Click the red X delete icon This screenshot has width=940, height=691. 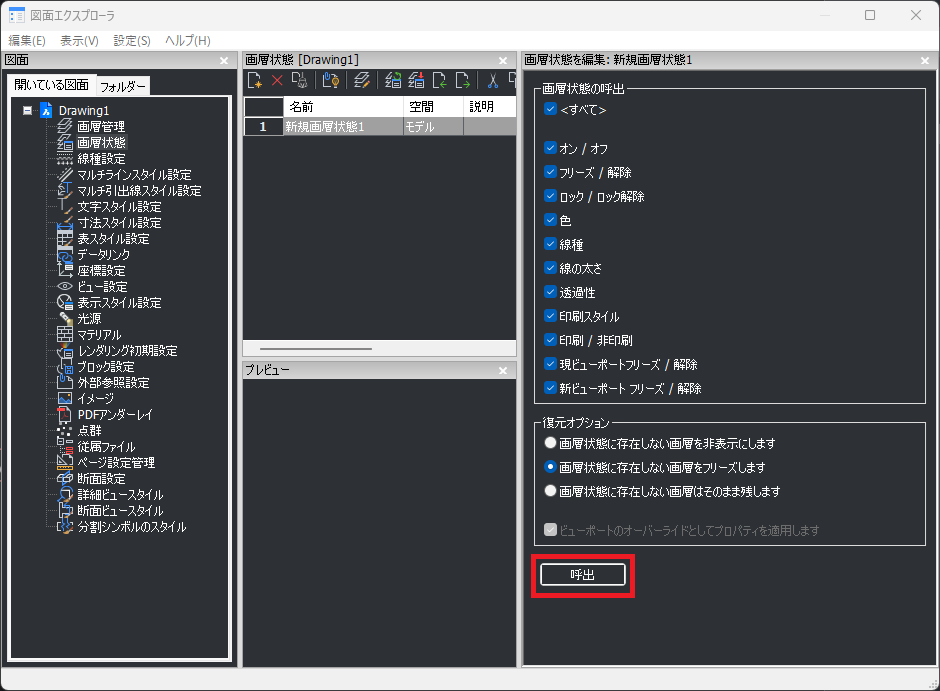(277, 80)
